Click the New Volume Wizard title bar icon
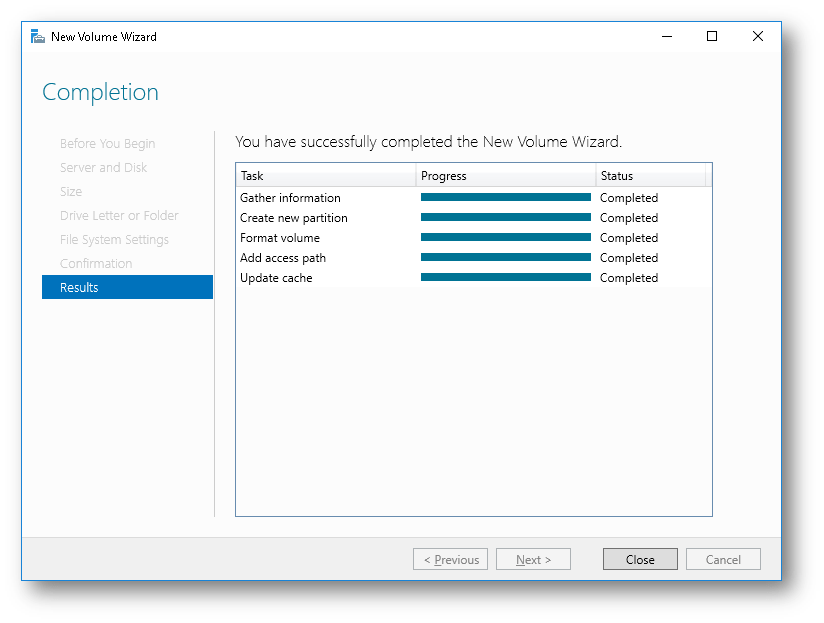 point(38,36)
